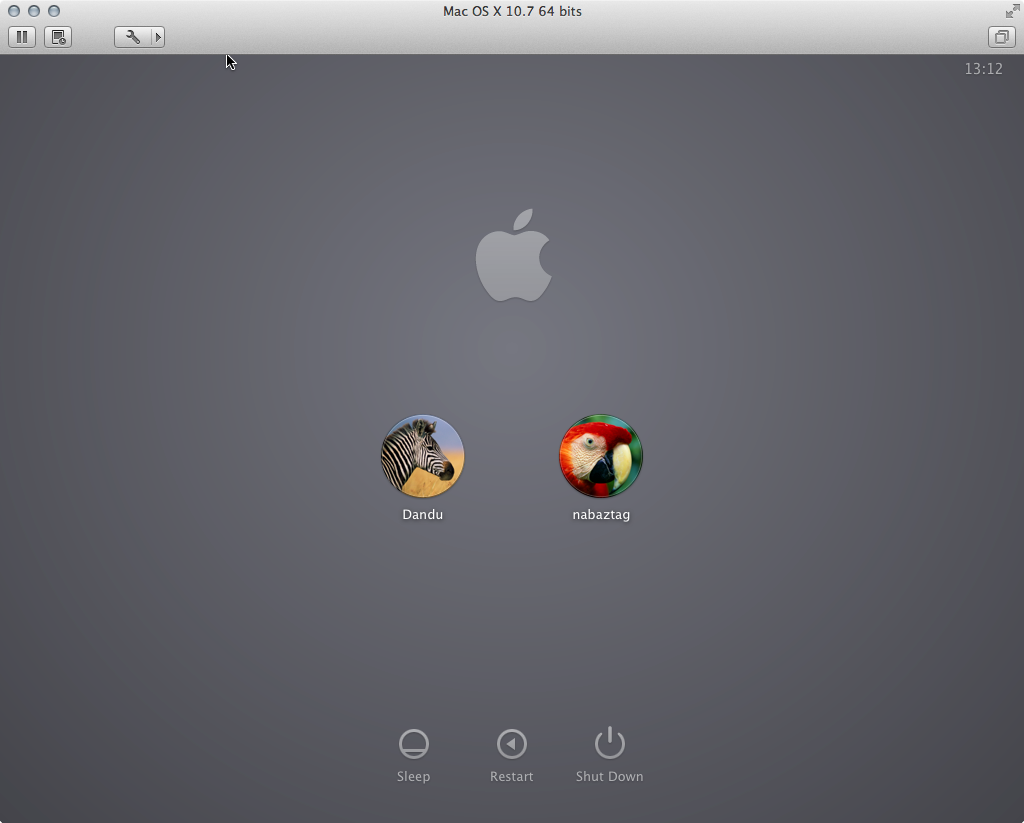Select the nabaztag parrot avatar
This screenshot has width=1024, height=823.
tap(600, 456)
